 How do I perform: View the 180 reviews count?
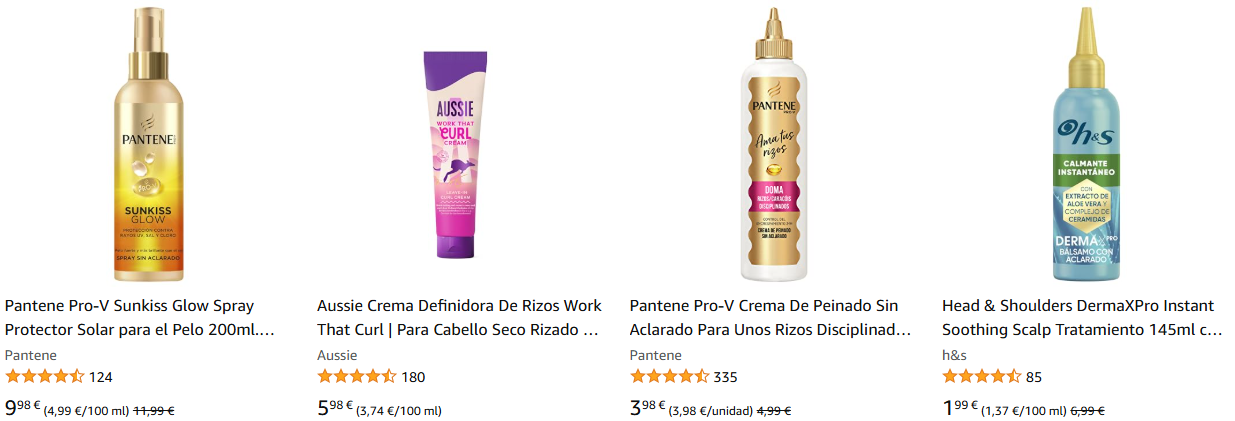pyautogui.click(x=413, y=377)
